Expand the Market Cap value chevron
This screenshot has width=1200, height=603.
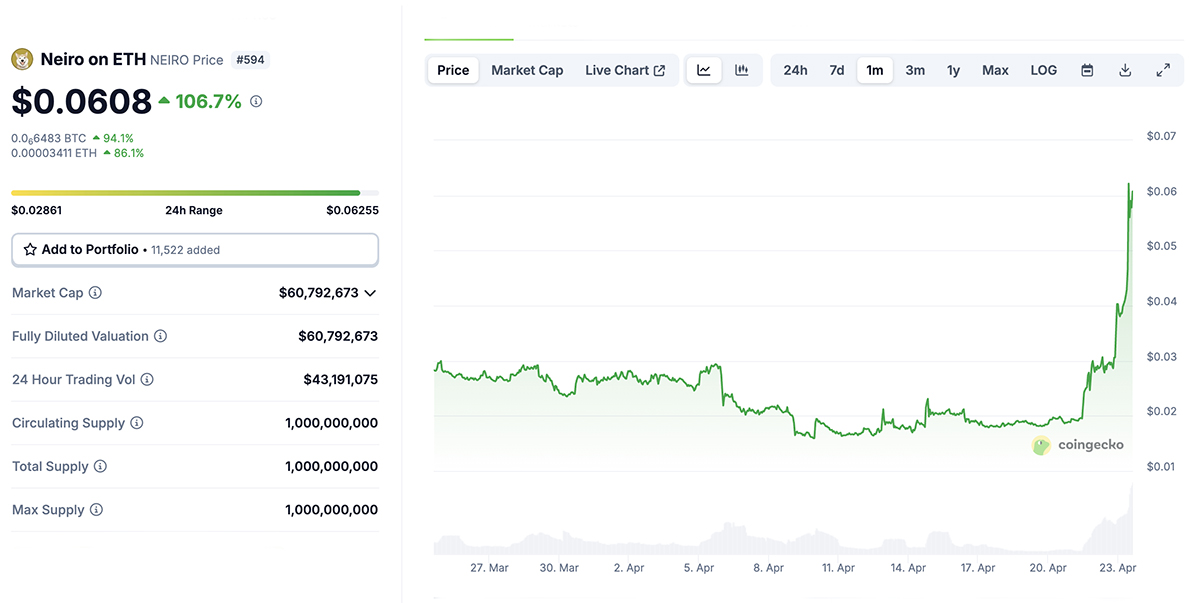370,293
